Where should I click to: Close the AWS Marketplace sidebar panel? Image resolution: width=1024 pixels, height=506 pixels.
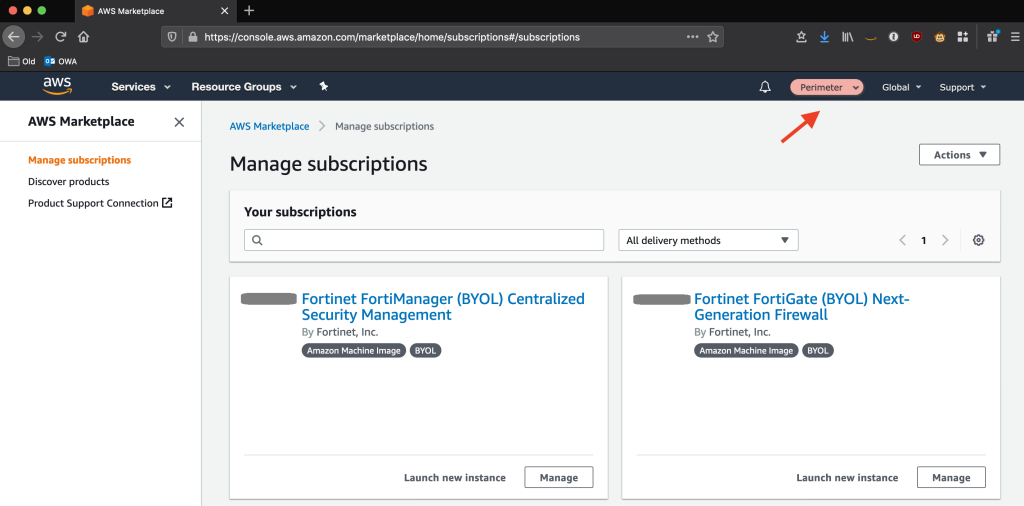179,122
